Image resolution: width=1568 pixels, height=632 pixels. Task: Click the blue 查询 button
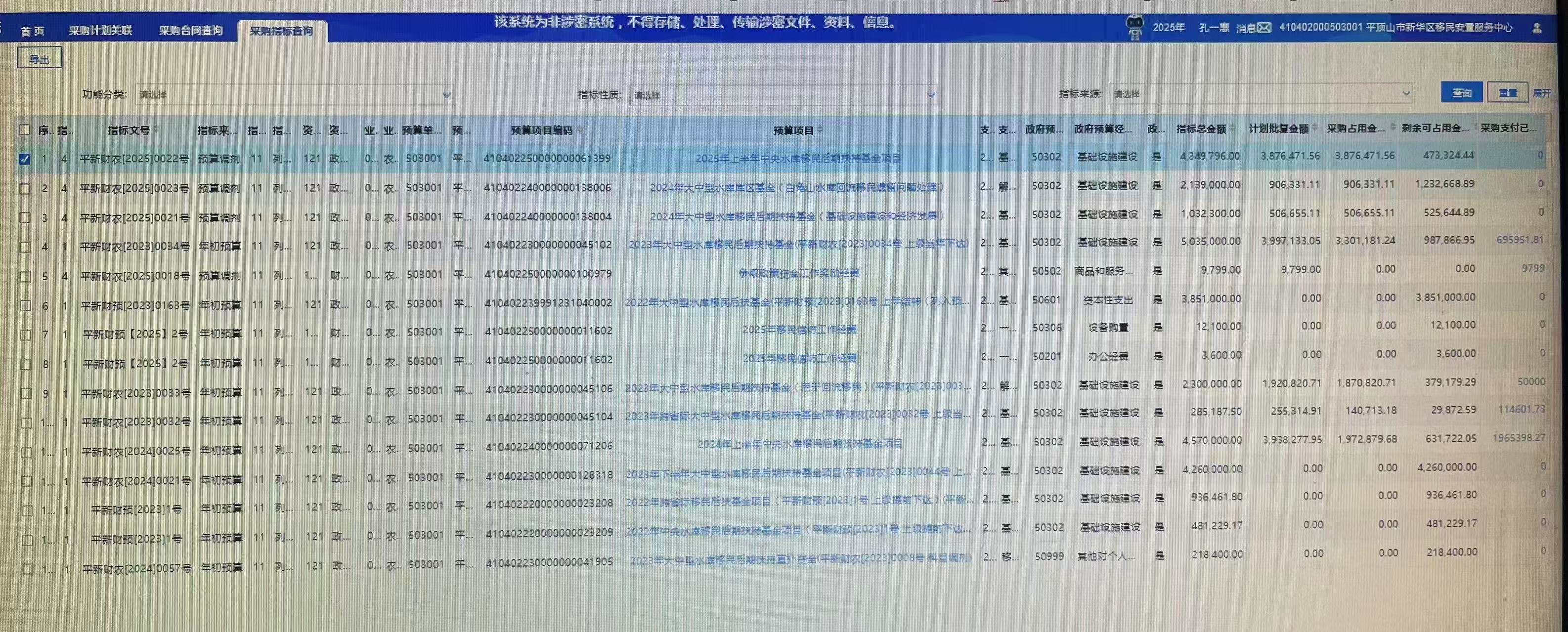[x=1462, y=92]
